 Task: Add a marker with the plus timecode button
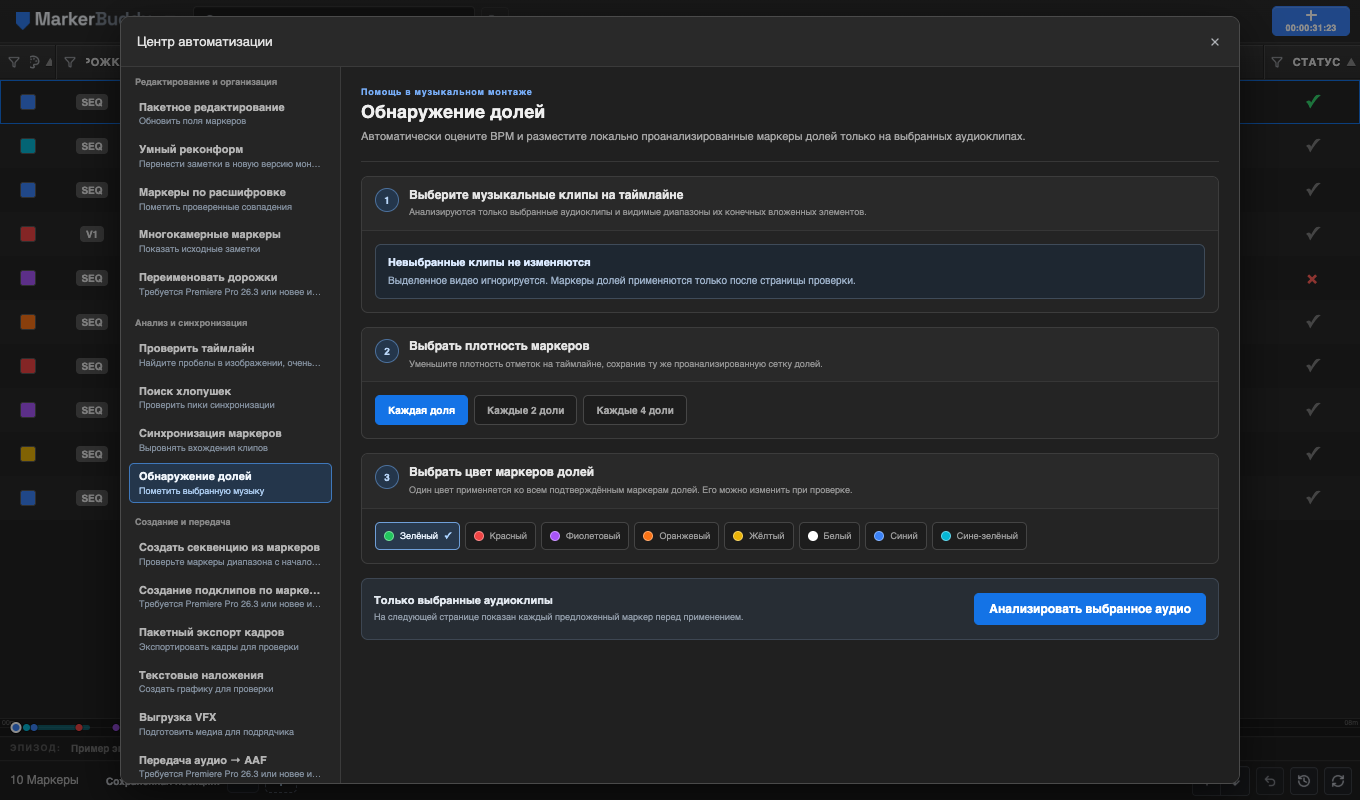tap(1311, 21)
